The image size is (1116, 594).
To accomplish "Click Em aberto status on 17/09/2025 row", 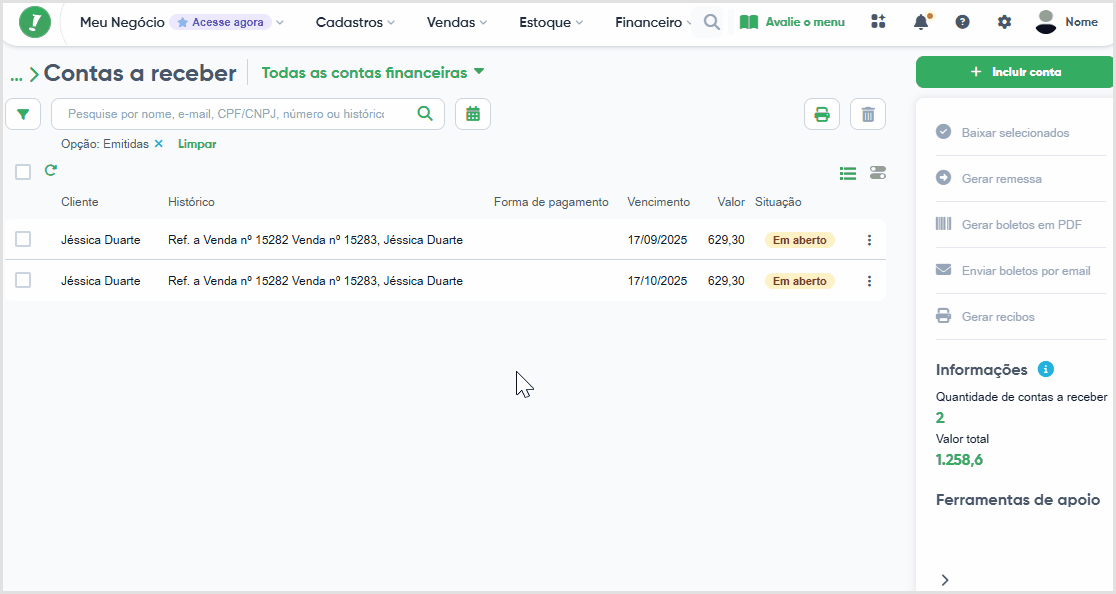I will (x=799, y=240).
